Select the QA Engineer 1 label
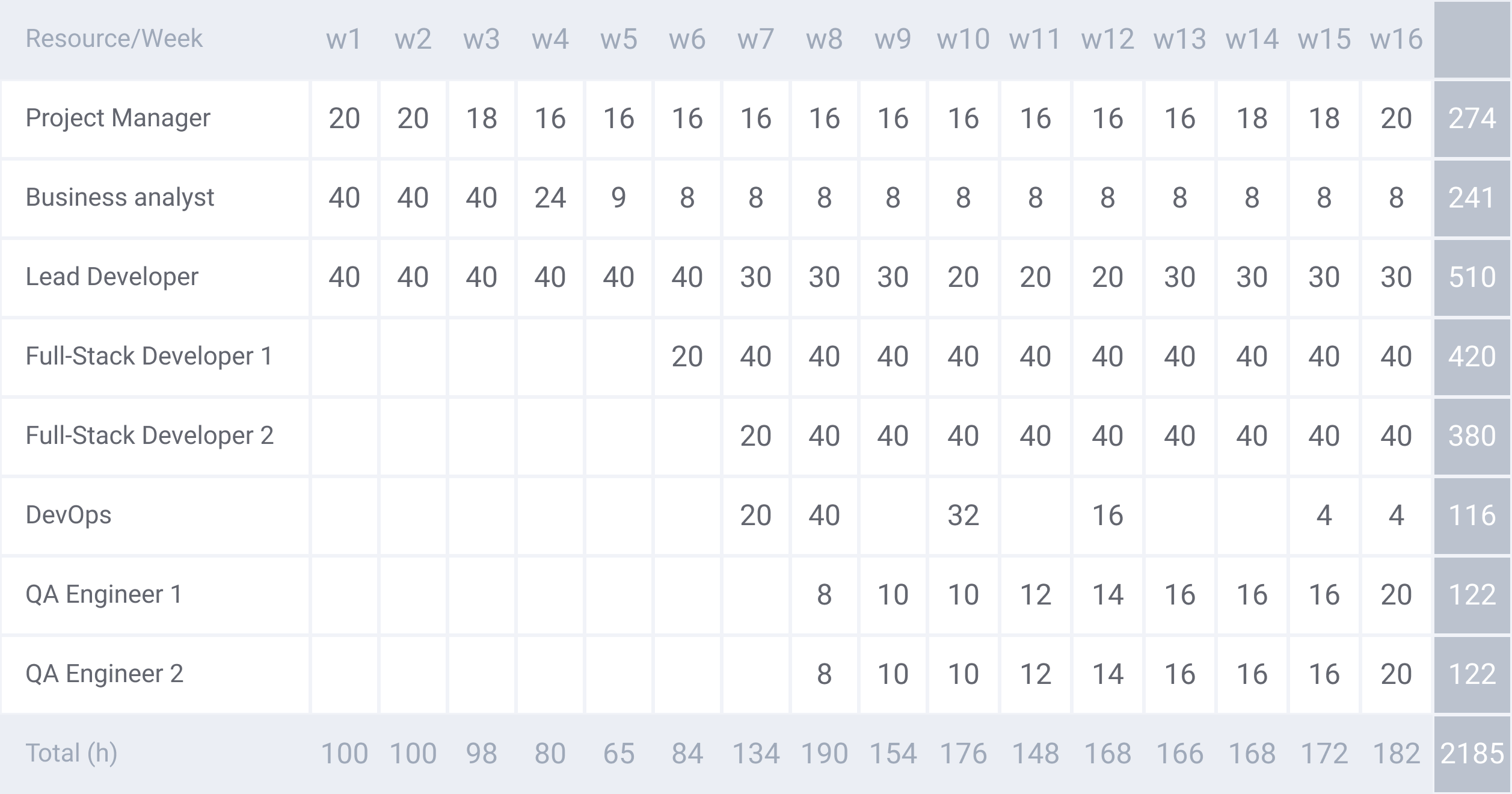1512x794 pixels. pos(103,594)
